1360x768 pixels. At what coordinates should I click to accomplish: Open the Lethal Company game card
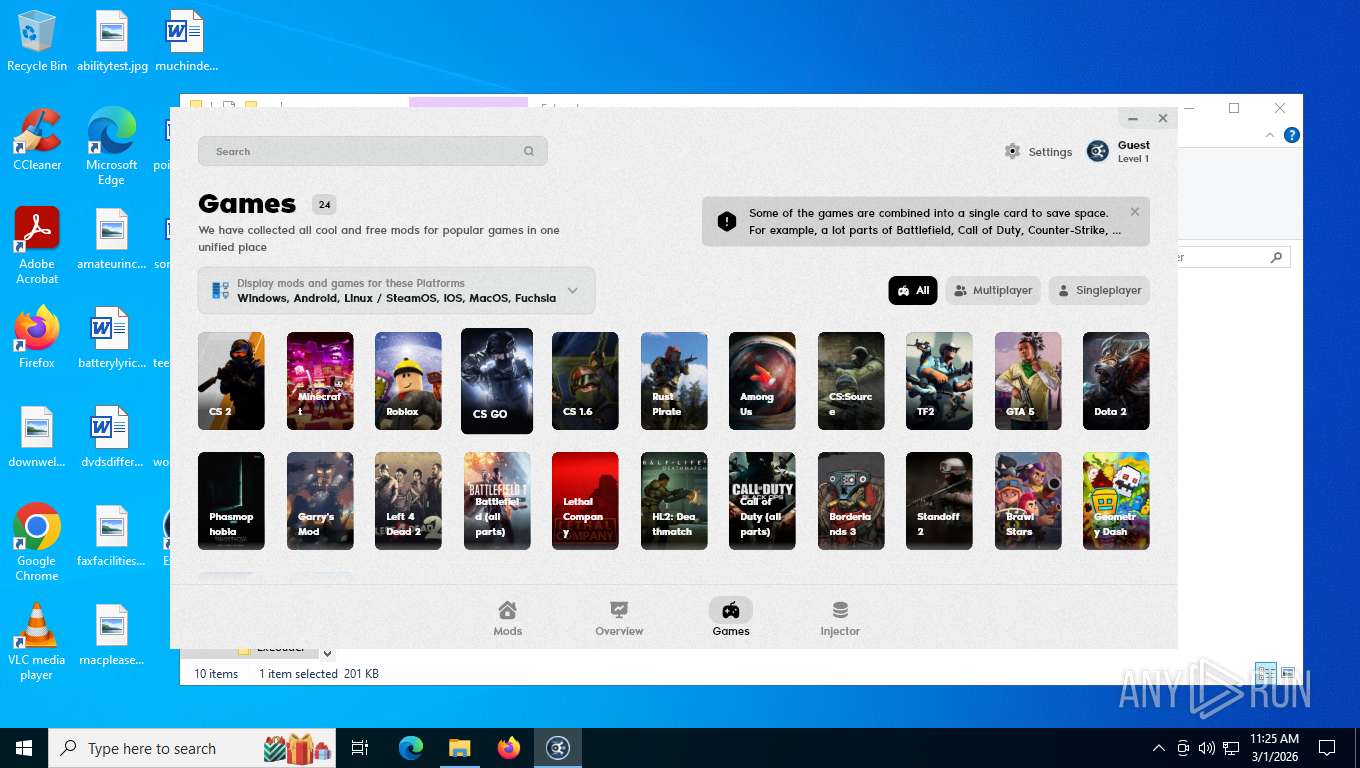[x=585, y=501]
